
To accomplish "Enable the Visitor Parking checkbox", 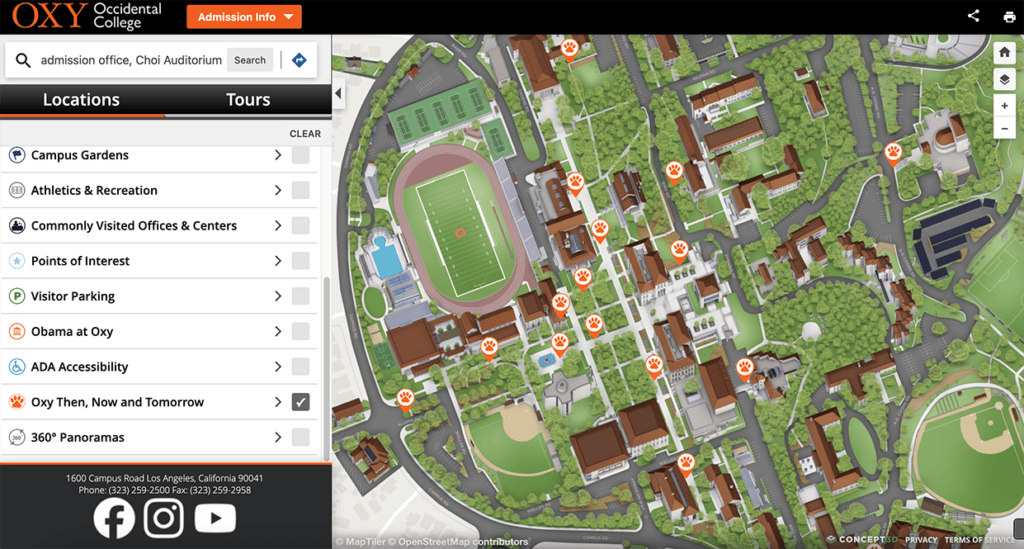I will (x=300, y=296).
